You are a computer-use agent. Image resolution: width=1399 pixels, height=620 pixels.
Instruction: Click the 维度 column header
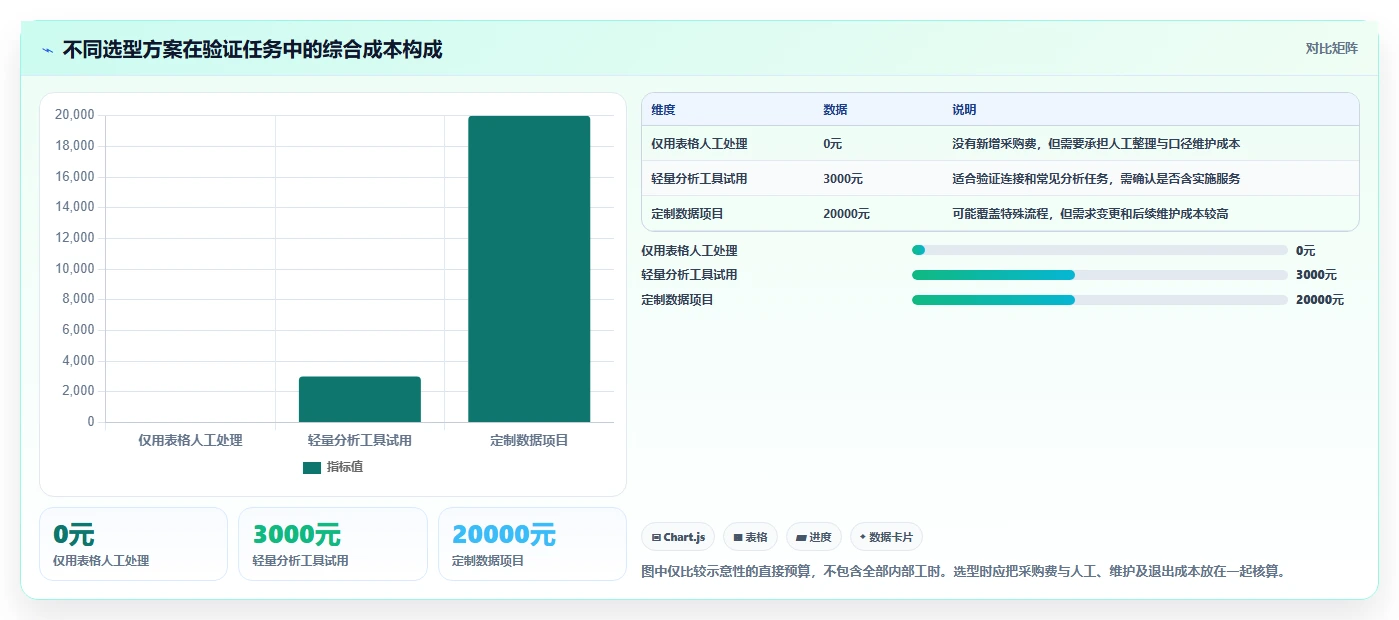point(663,110)
